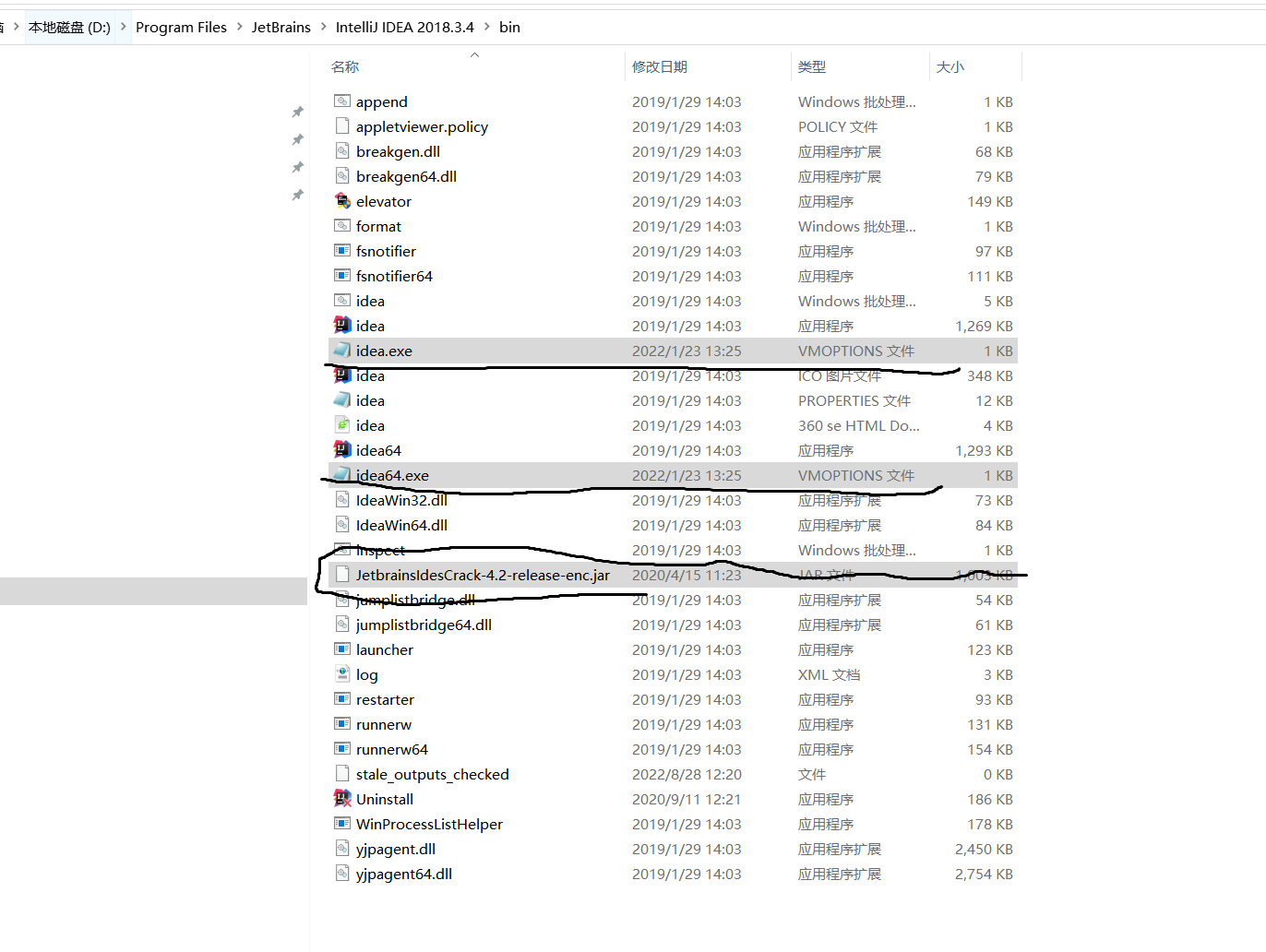Click the 149 KB size cell
The width and height of the screenshot is (1266, 952).
[990, 201]
